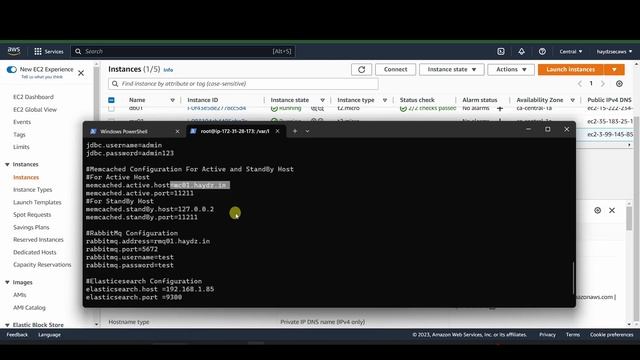
Task: Go to previous page arrow
Action: click(580, 84)
